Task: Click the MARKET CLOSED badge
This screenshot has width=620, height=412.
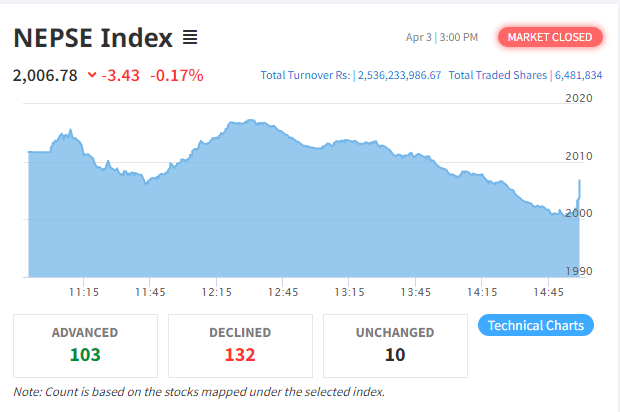Action: (550, 37)
